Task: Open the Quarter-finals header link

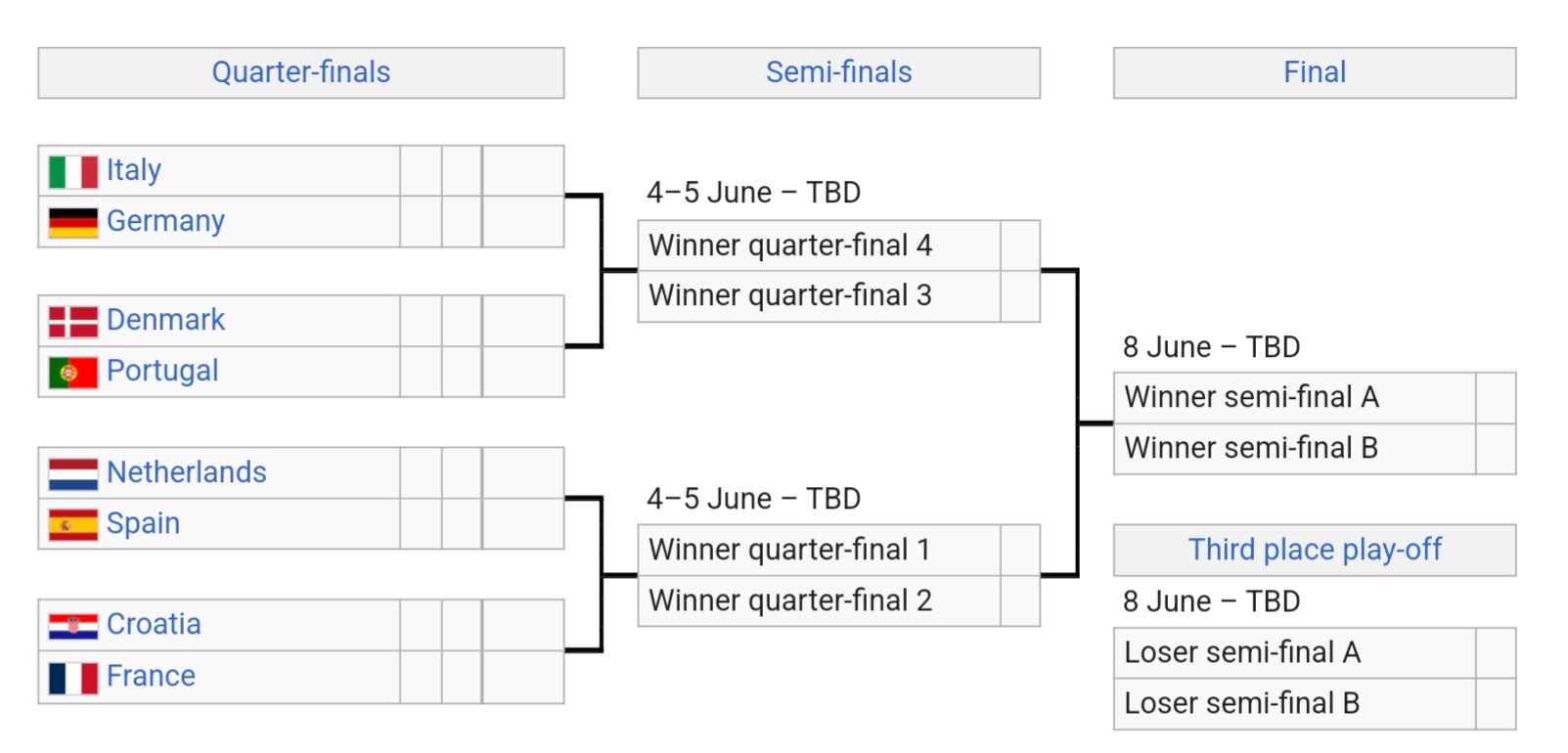Action: (x=301, y=72)
